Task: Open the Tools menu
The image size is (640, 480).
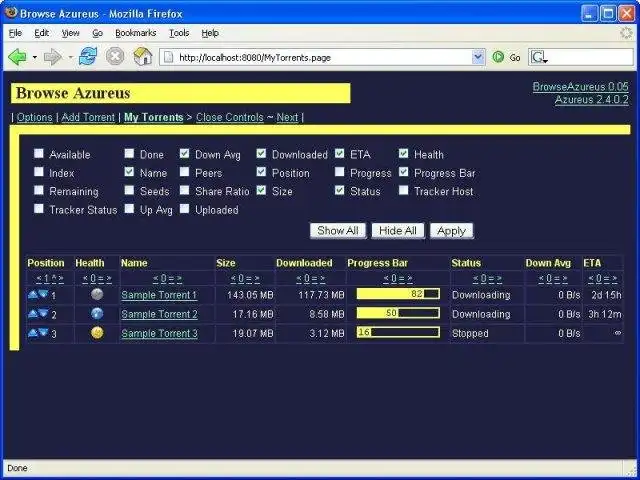Action: [x=179, y=33]
